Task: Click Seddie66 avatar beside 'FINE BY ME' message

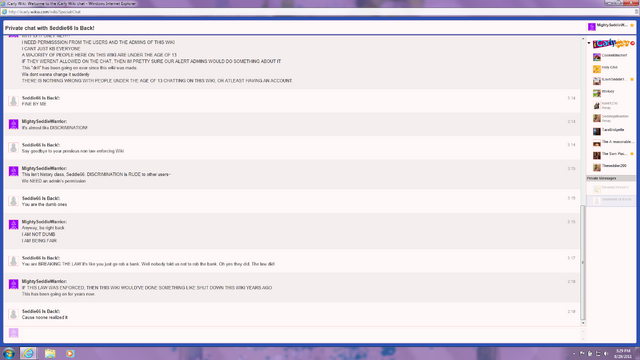Action: tap(13, 101)
